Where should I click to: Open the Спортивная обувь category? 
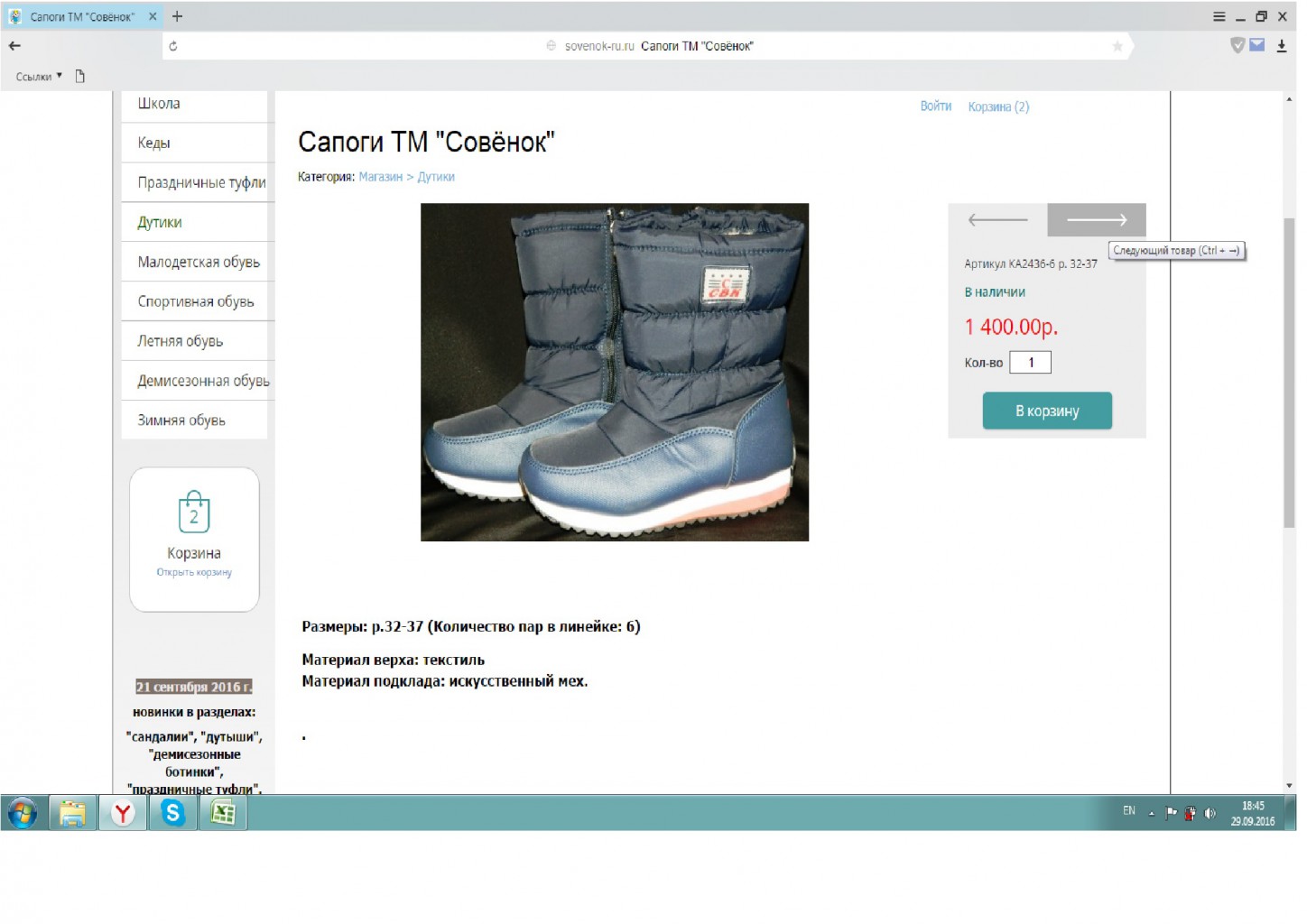coord(195,301)
